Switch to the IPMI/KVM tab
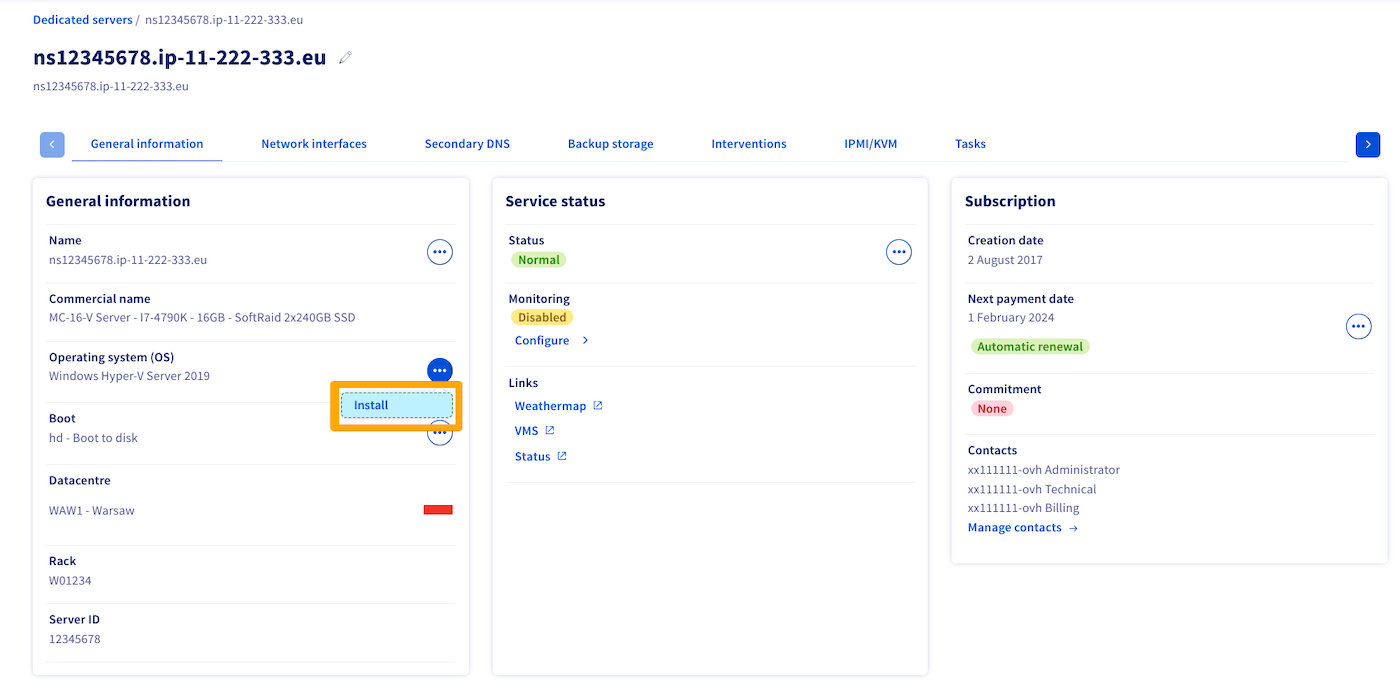This screenshot has height=683, width=1400. pyautogui.click(x=870, y=144)
